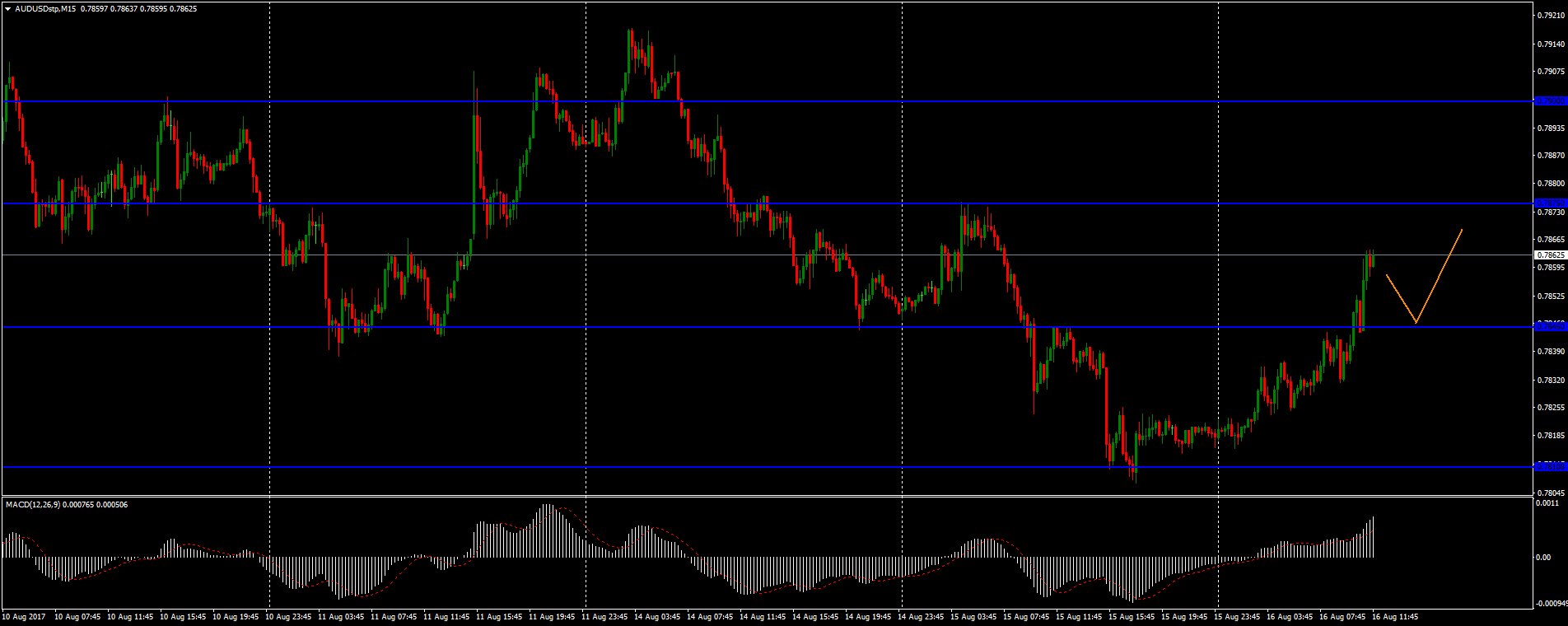Click the 0.79210 price scale label
Image resolution: width=1568 pixels, height=626 pixels.
pos(1550,15)
